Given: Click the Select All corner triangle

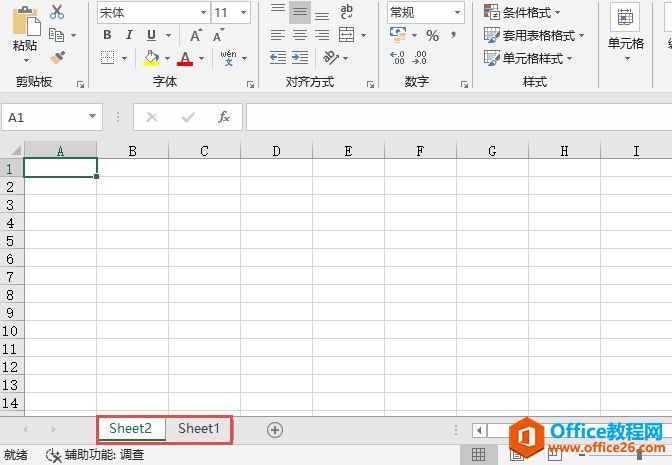Looking at the screenshot, I should [x=15, y=150].
